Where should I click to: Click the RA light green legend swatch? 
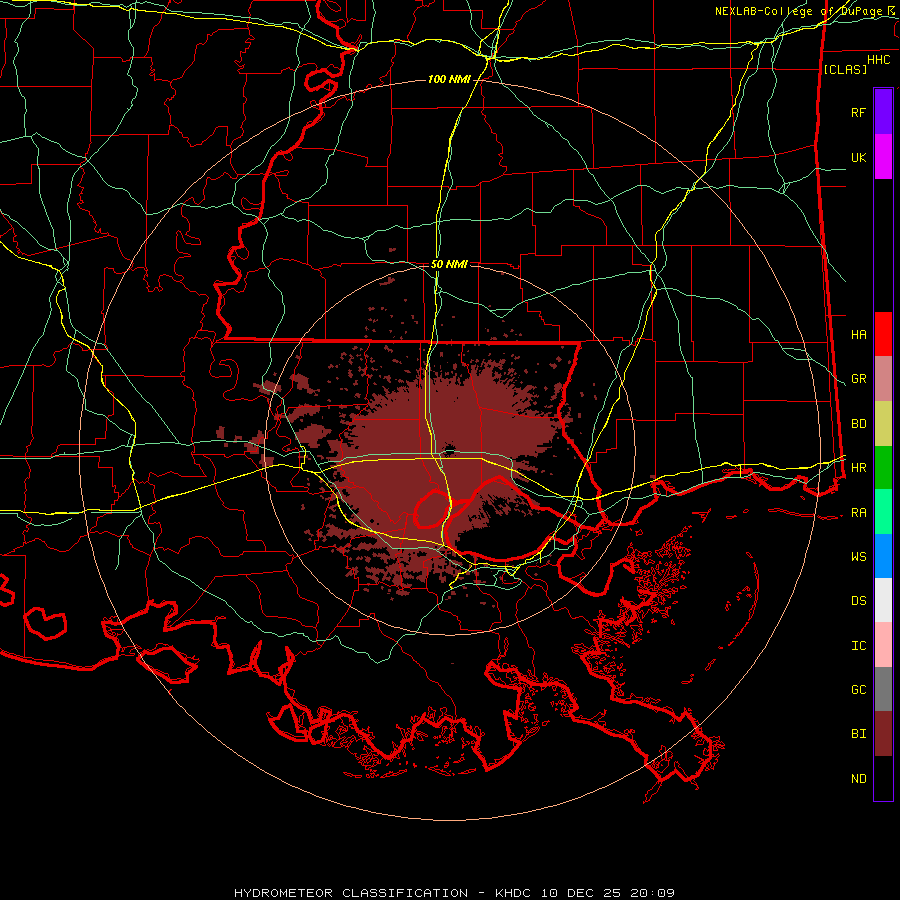(x=883, y=512)
